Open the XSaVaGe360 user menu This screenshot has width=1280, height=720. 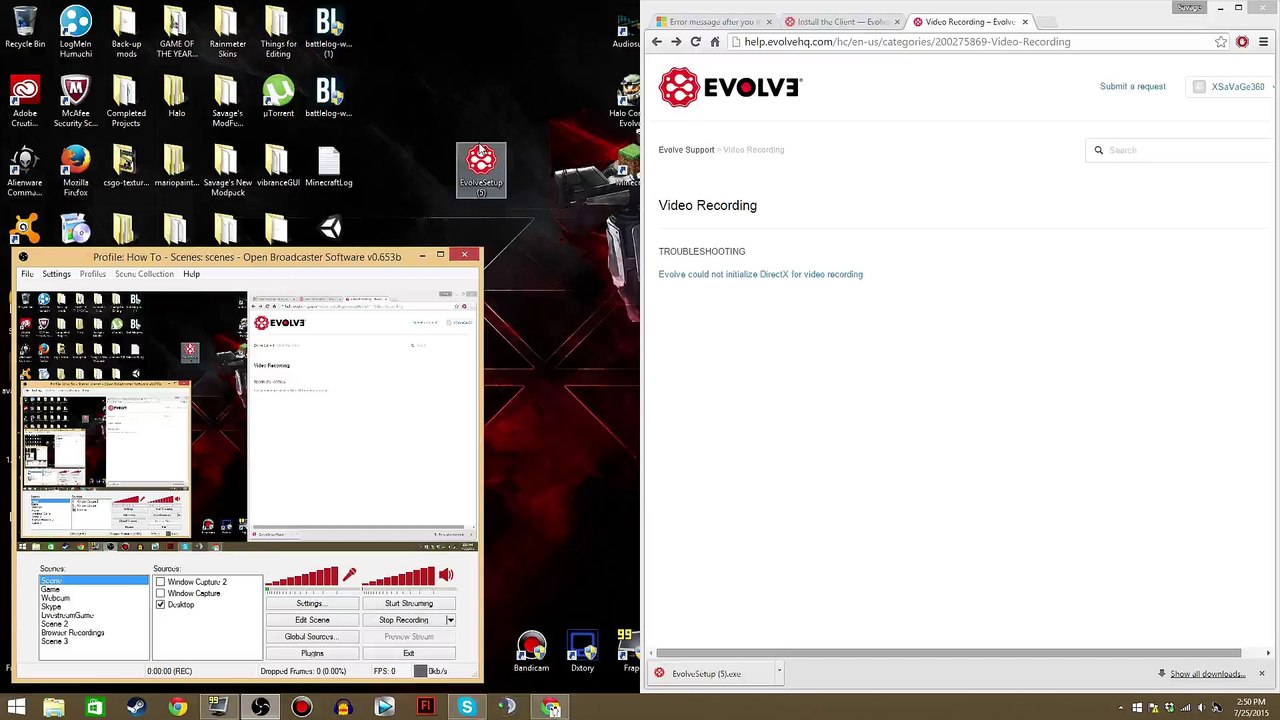[x=1231, y=87]
